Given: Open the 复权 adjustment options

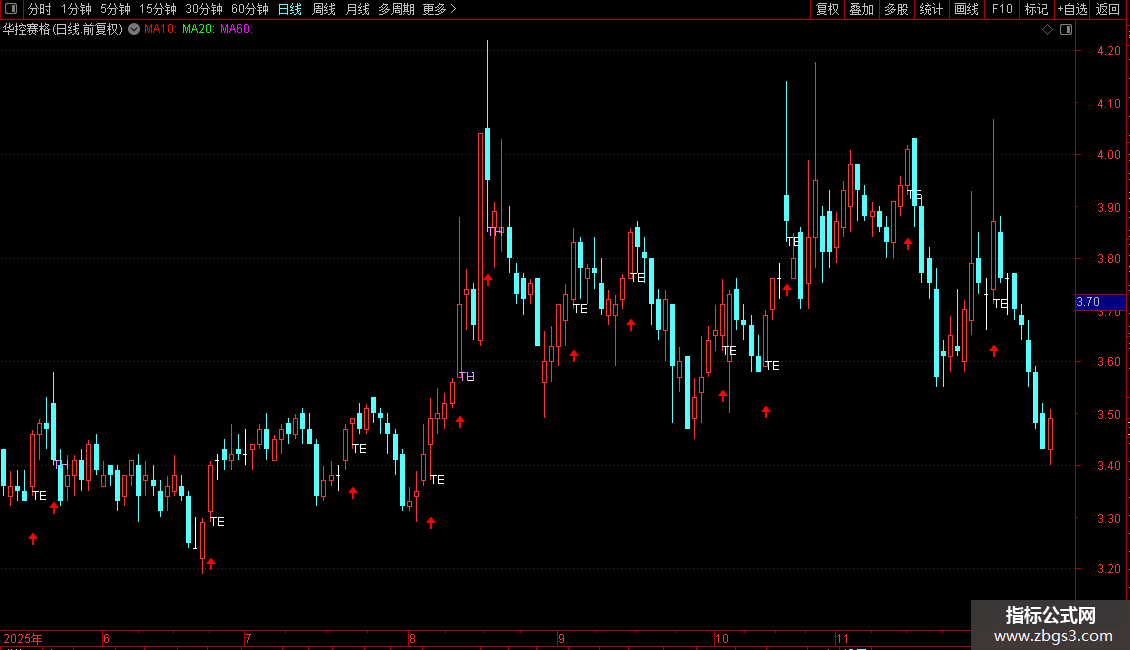Looking at the screenshot, I should [x=827, y=9].
